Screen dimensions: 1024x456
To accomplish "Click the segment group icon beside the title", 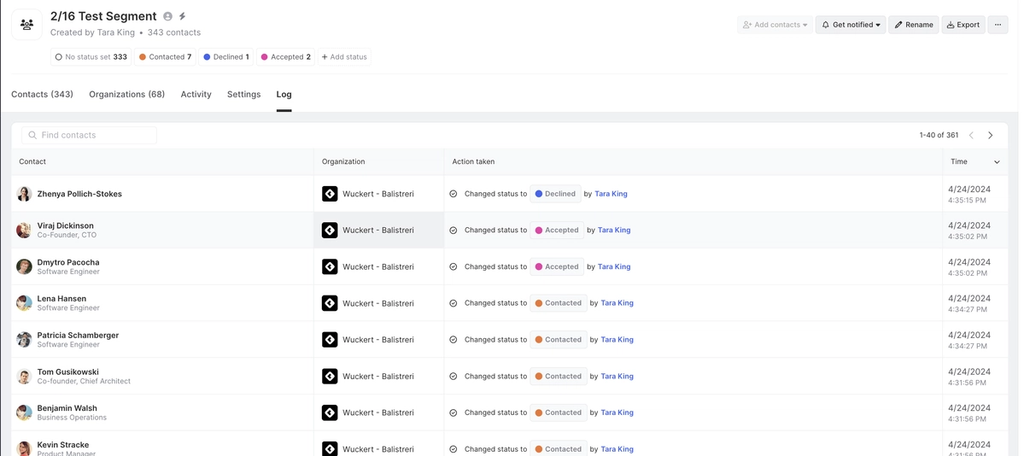I will click(27, 25).
